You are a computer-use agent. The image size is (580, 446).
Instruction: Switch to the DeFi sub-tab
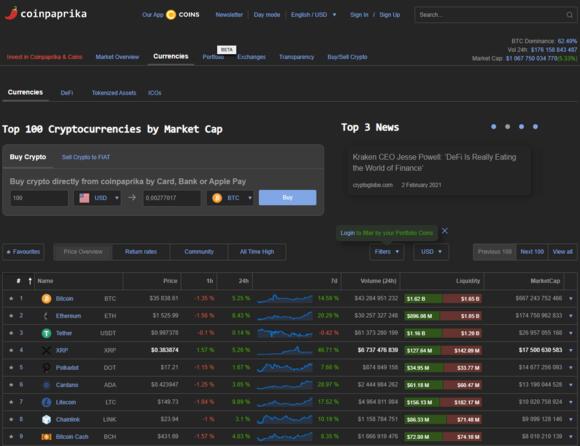tap(67, 93)
